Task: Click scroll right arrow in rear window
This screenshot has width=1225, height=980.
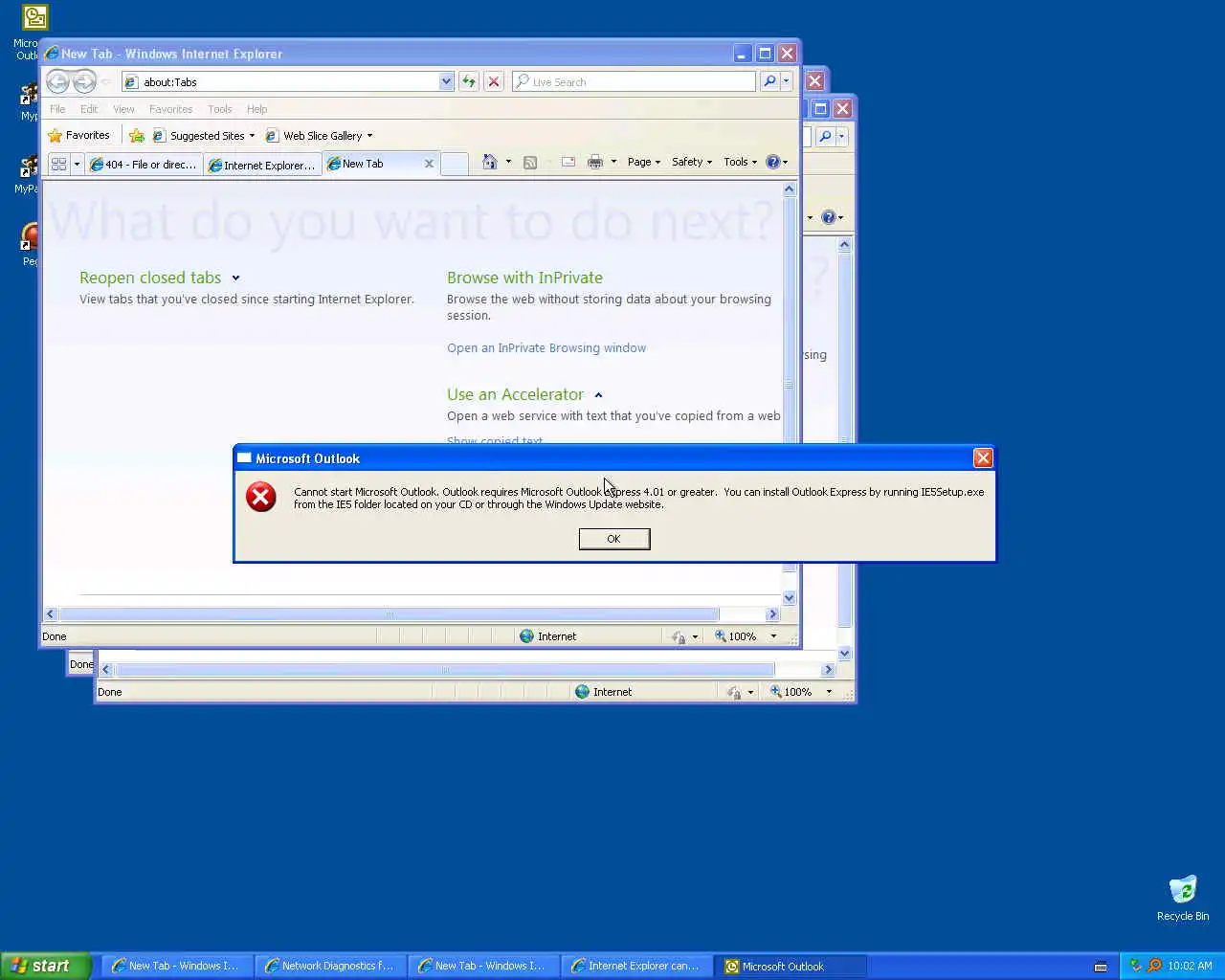Action: click(829, 670)
